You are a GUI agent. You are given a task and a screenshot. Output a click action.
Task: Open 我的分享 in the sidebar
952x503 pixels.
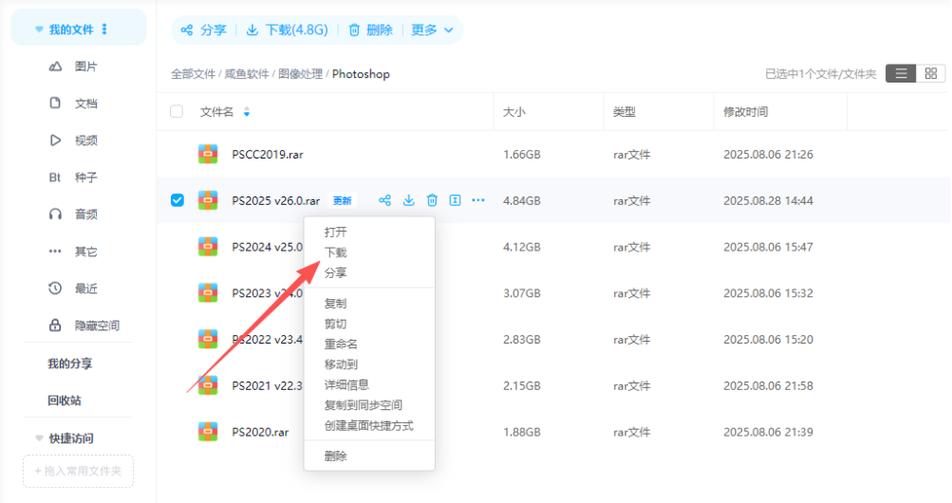tap(70, 363)
